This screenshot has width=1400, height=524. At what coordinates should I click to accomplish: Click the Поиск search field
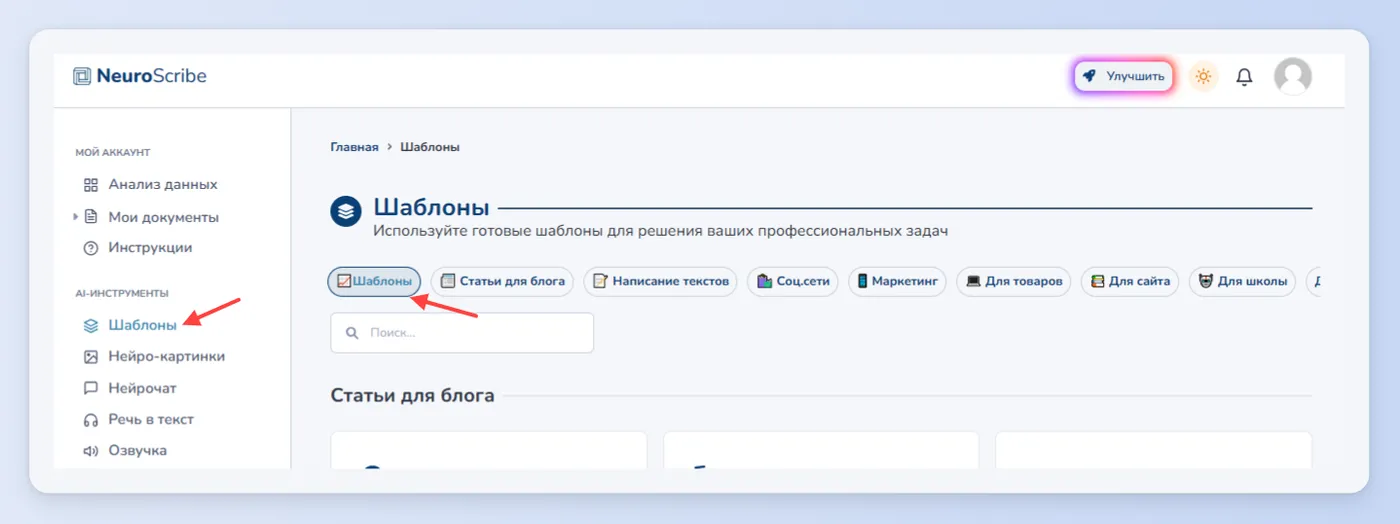click(x=462, y=333)
